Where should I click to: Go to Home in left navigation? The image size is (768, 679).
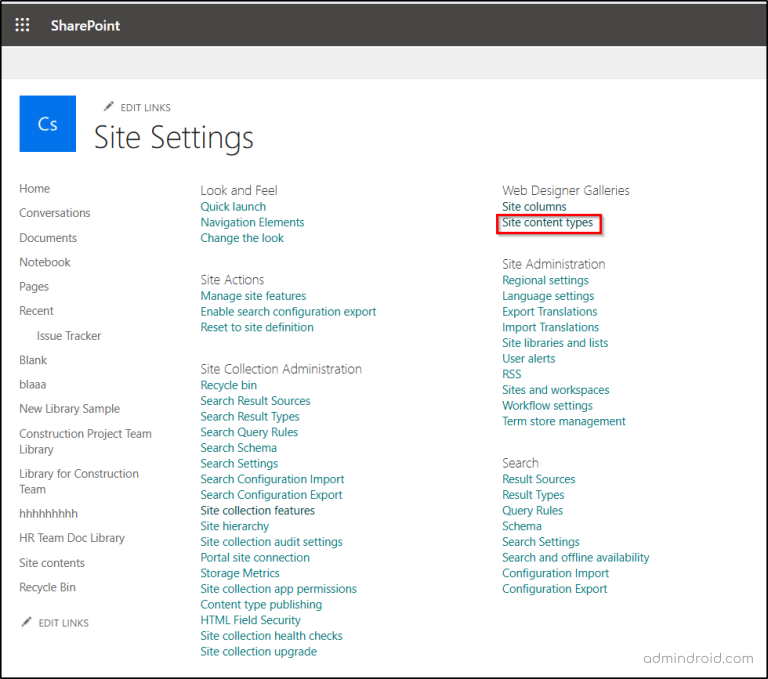click(35, 189)
